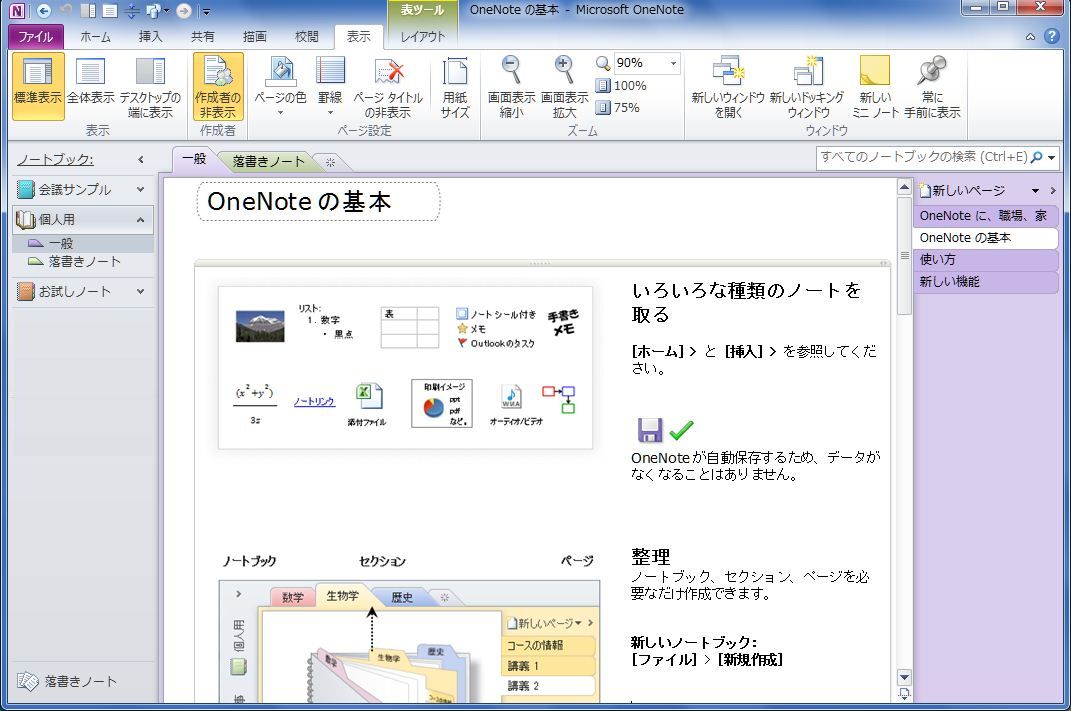Open the 描画 ribbon tab
The image size is (1071, 711).
(x=255, y=36)
